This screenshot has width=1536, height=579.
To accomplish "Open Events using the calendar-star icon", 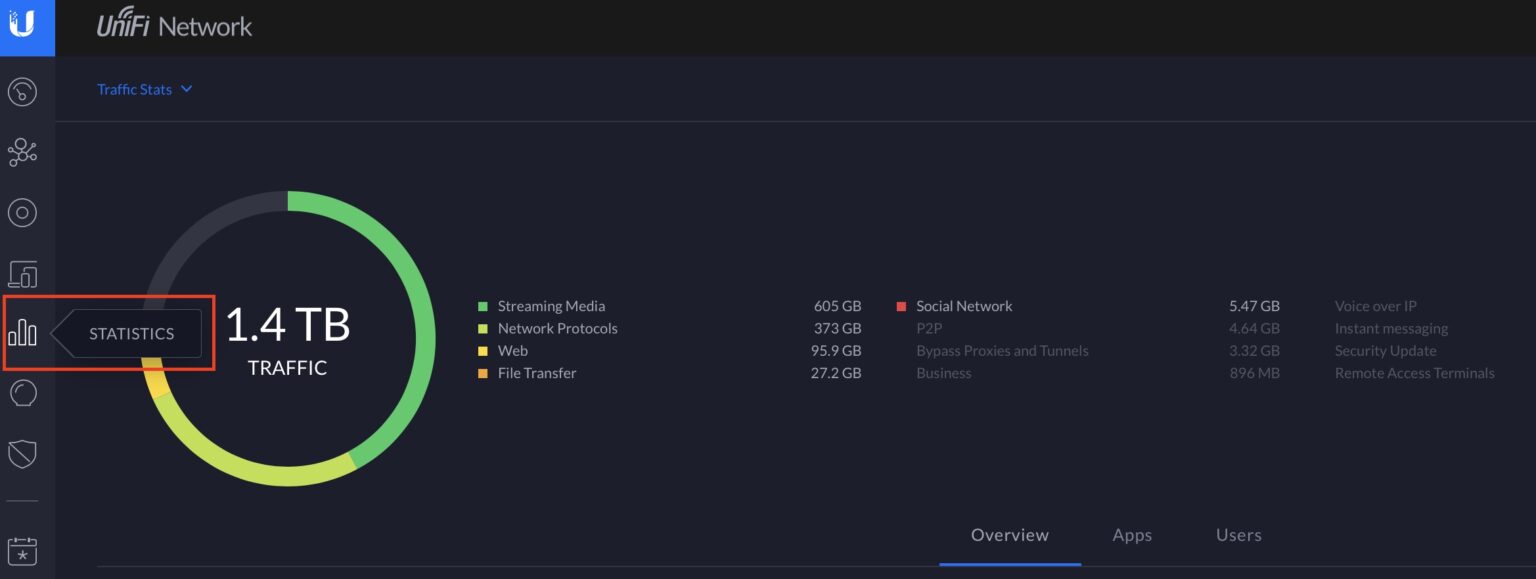I will (24, 550).
